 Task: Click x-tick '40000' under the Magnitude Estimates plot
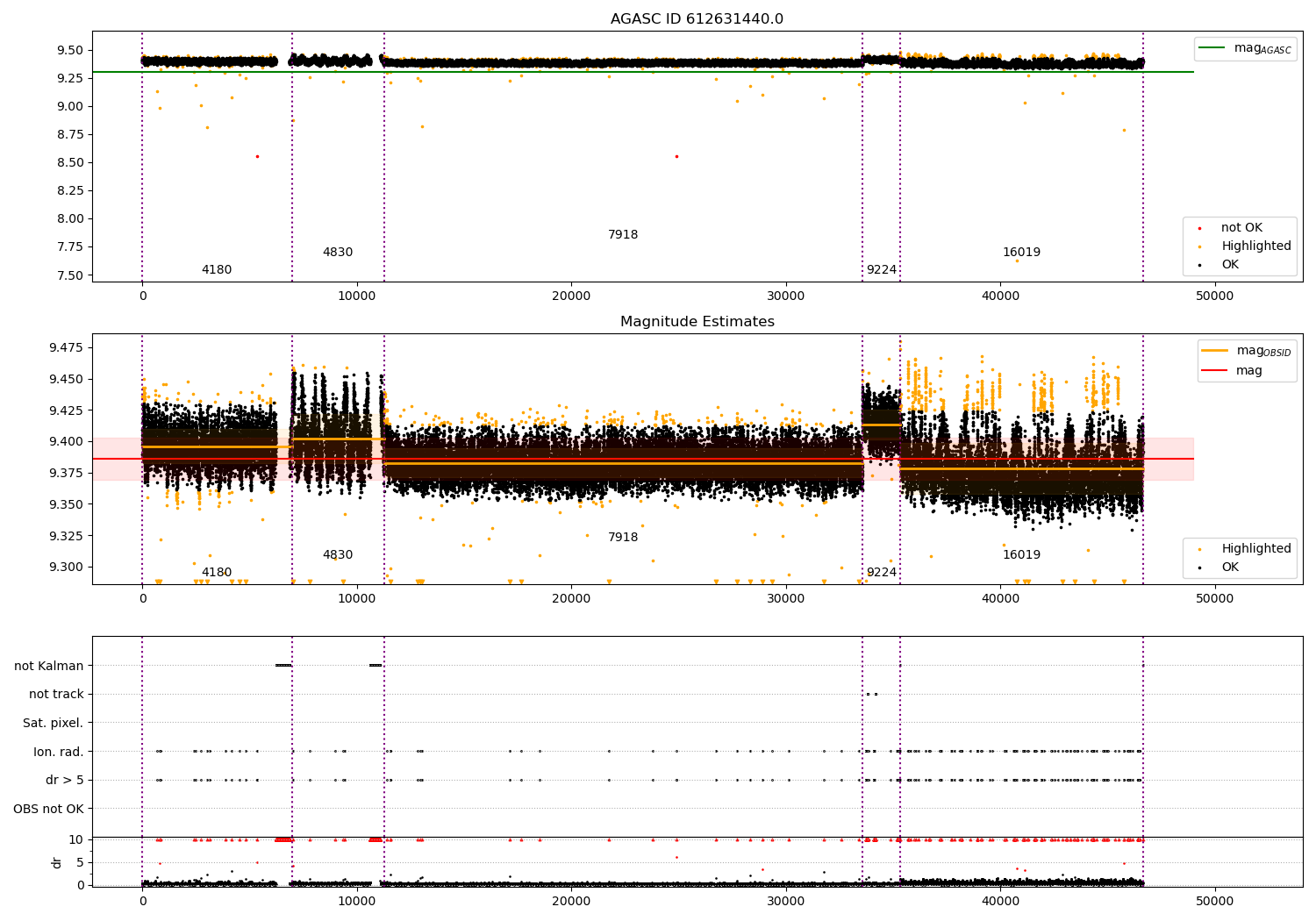click(x=1000, y=599)
